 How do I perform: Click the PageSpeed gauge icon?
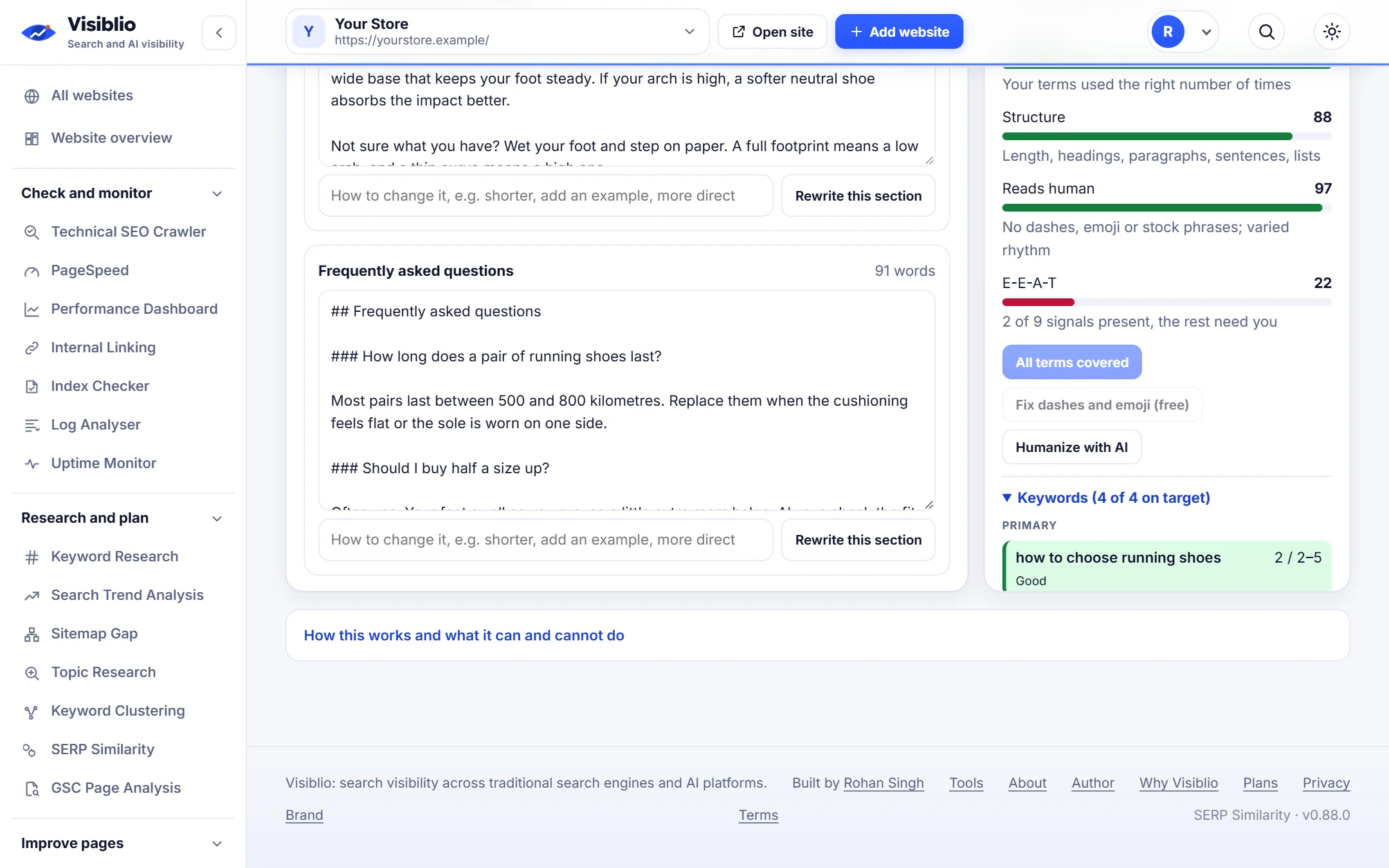(32, 271)
